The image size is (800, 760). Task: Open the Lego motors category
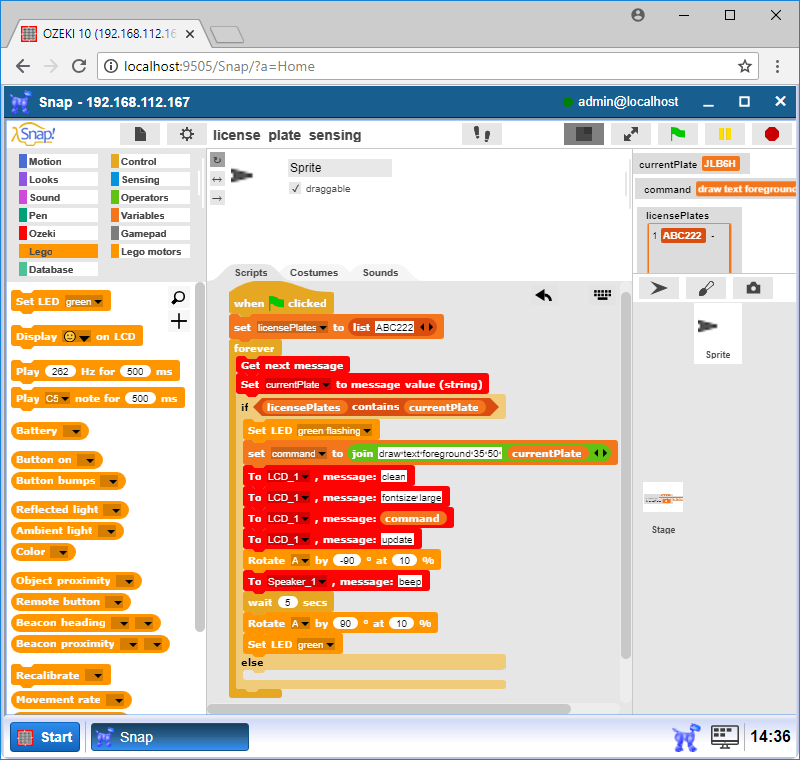150,251
